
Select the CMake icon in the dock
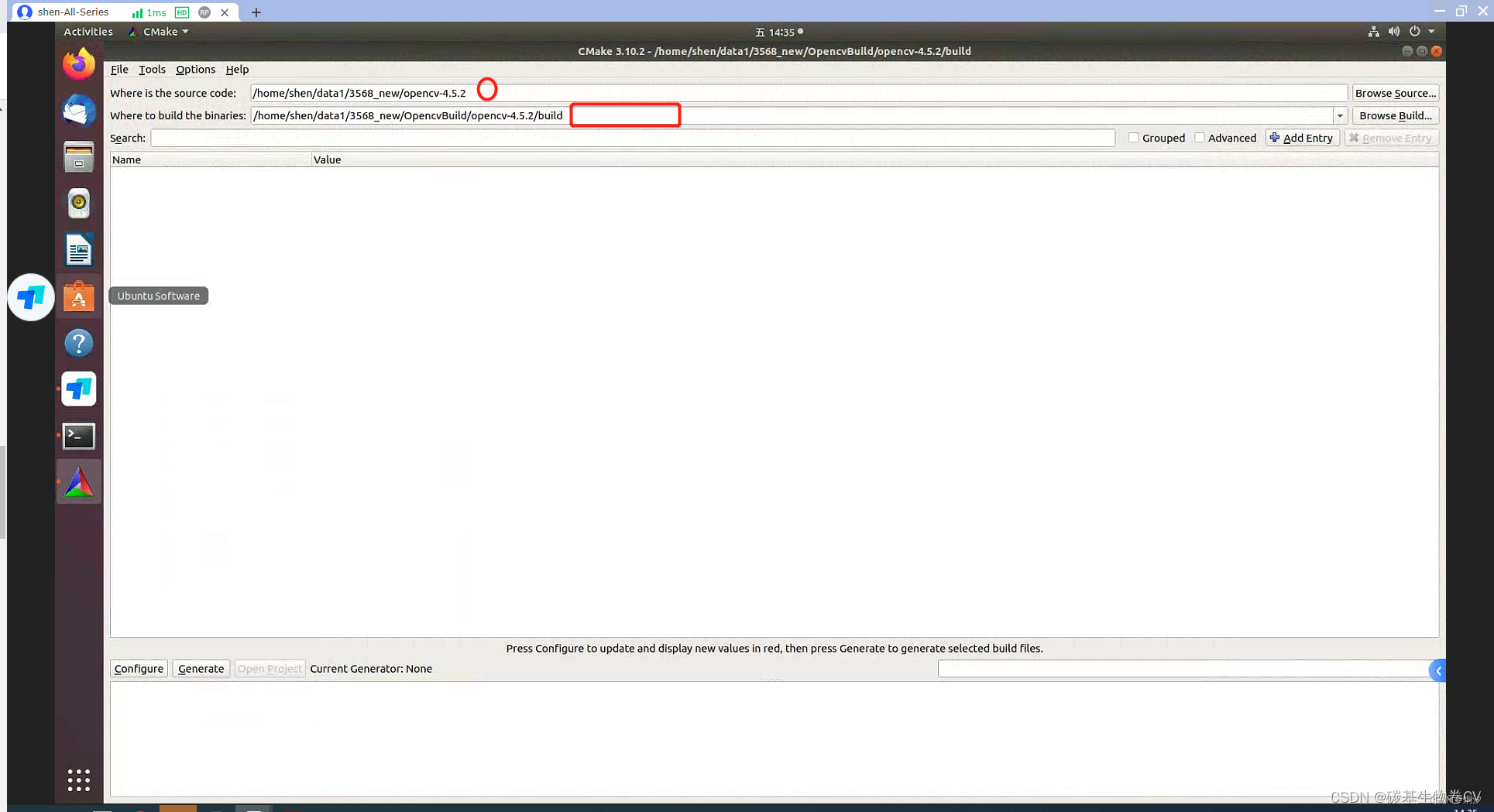pyautogui.click(x=78, y=481)
